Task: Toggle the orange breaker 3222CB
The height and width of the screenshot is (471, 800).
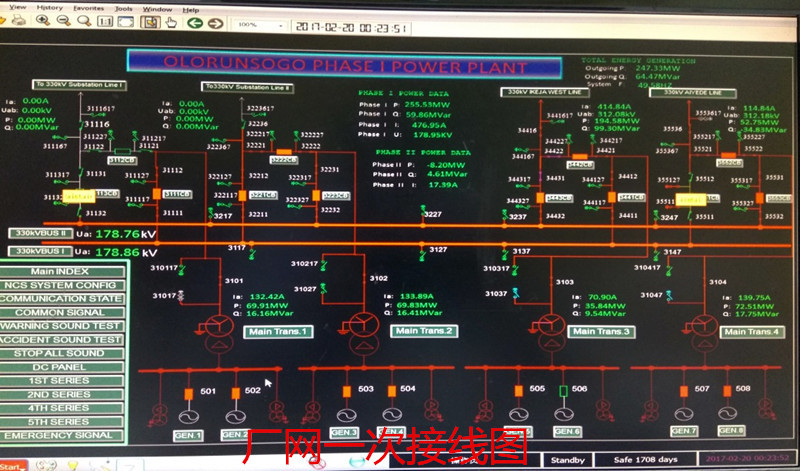Action: (x=284, y=152)
